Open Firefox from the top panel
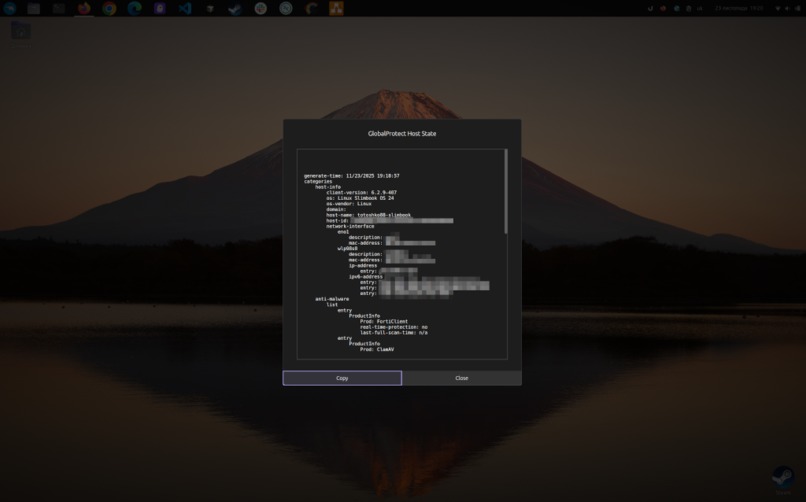Screen dimensions: 806x502 point(84,8)
